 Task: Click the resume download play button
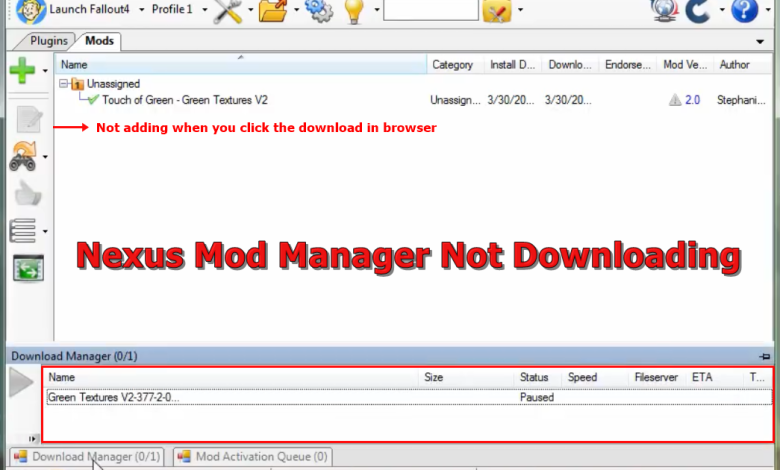pyautogui.click(x=21, y=382)
